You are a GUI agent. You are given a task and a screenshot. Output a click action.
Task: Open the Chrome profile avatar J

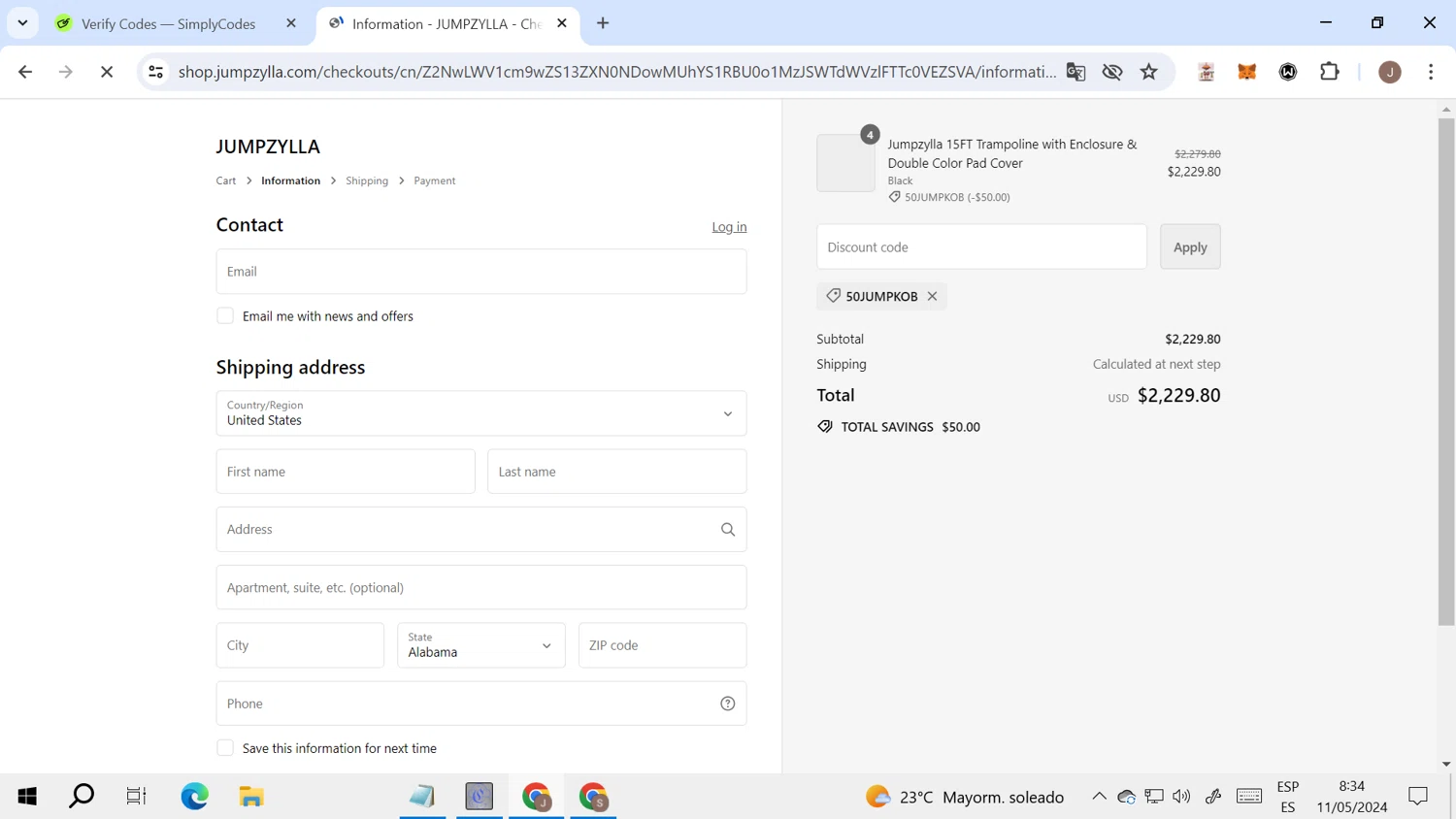tap(1390, 72)
